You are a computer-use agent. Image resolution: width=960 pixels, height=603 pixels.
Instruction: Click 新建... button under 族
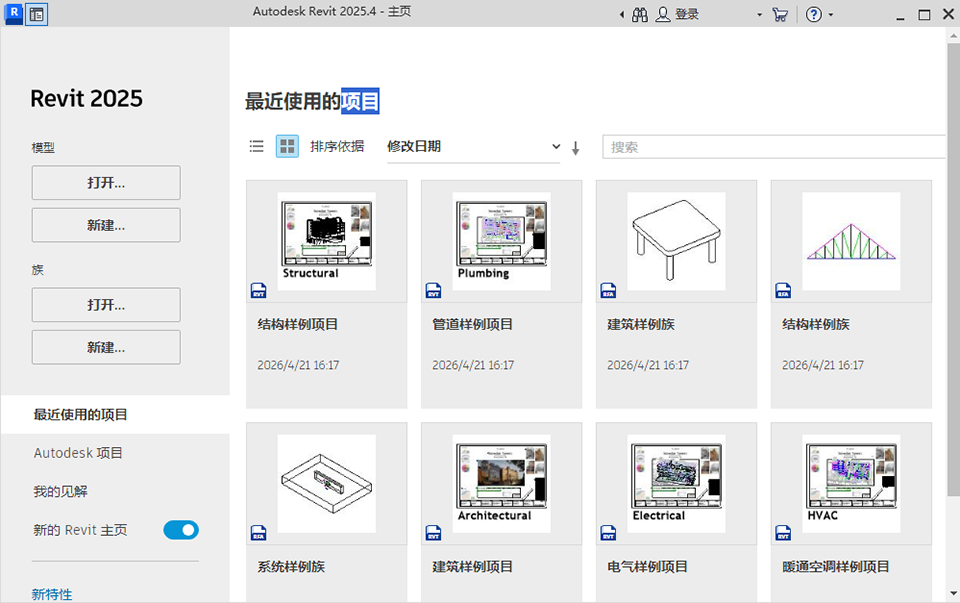point(106,348)
